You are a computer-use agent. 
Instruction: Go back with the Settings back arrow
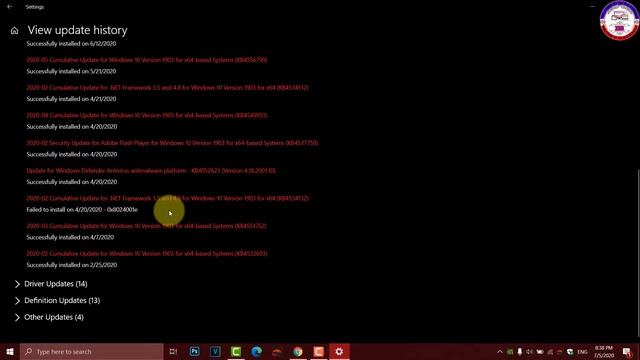[x=9, y=7]
